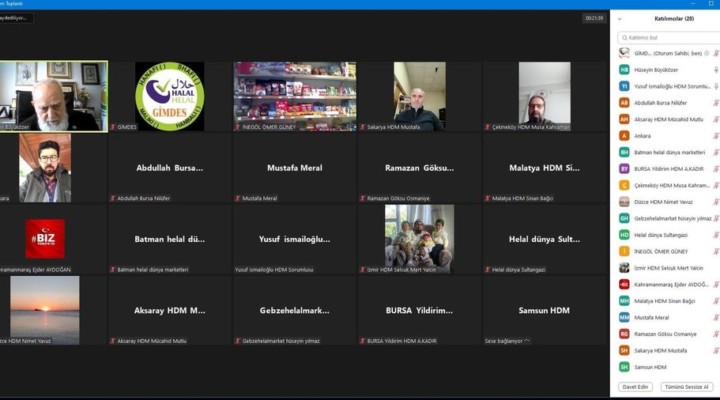Click the A avatar beside Ankara

(x=624, y=136)
